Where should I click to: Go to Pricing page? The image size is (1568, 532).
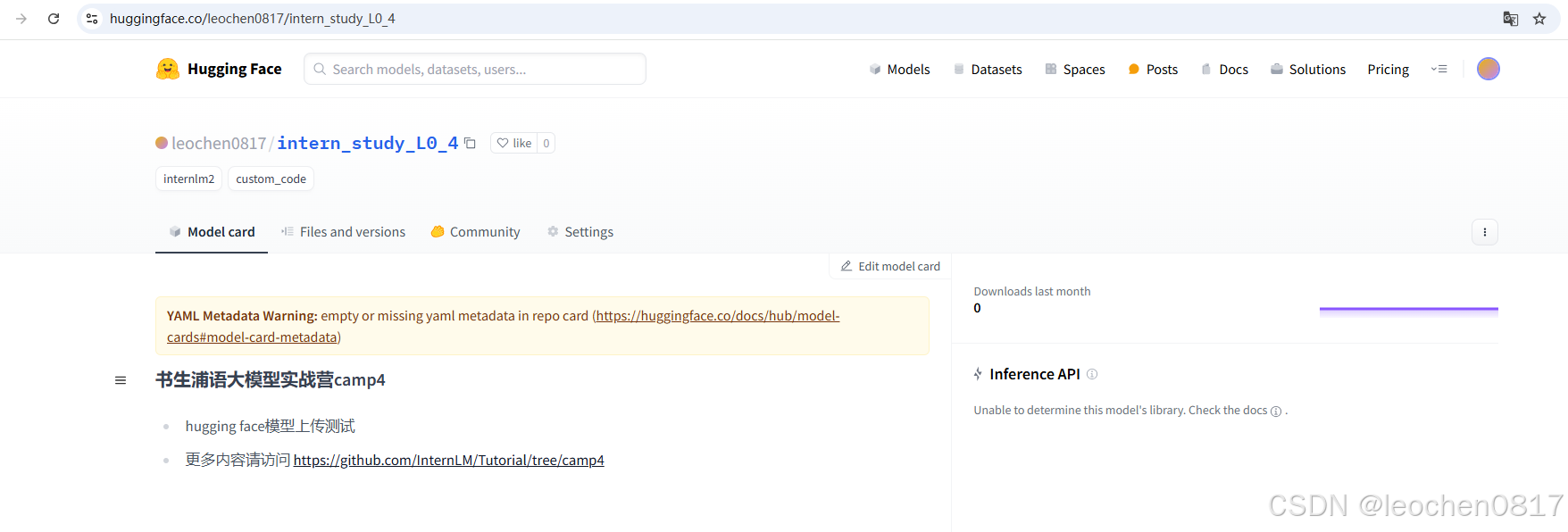coord(1389,69)
